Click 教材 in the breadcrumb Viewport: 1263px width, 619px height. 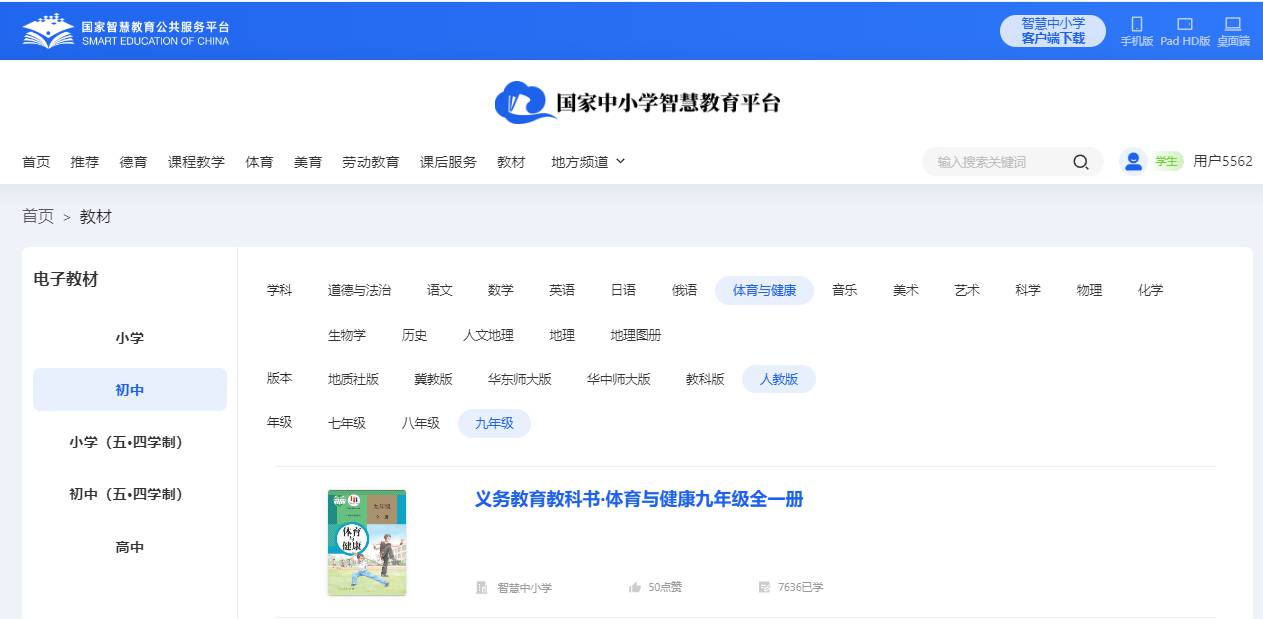tap(96, 217)
